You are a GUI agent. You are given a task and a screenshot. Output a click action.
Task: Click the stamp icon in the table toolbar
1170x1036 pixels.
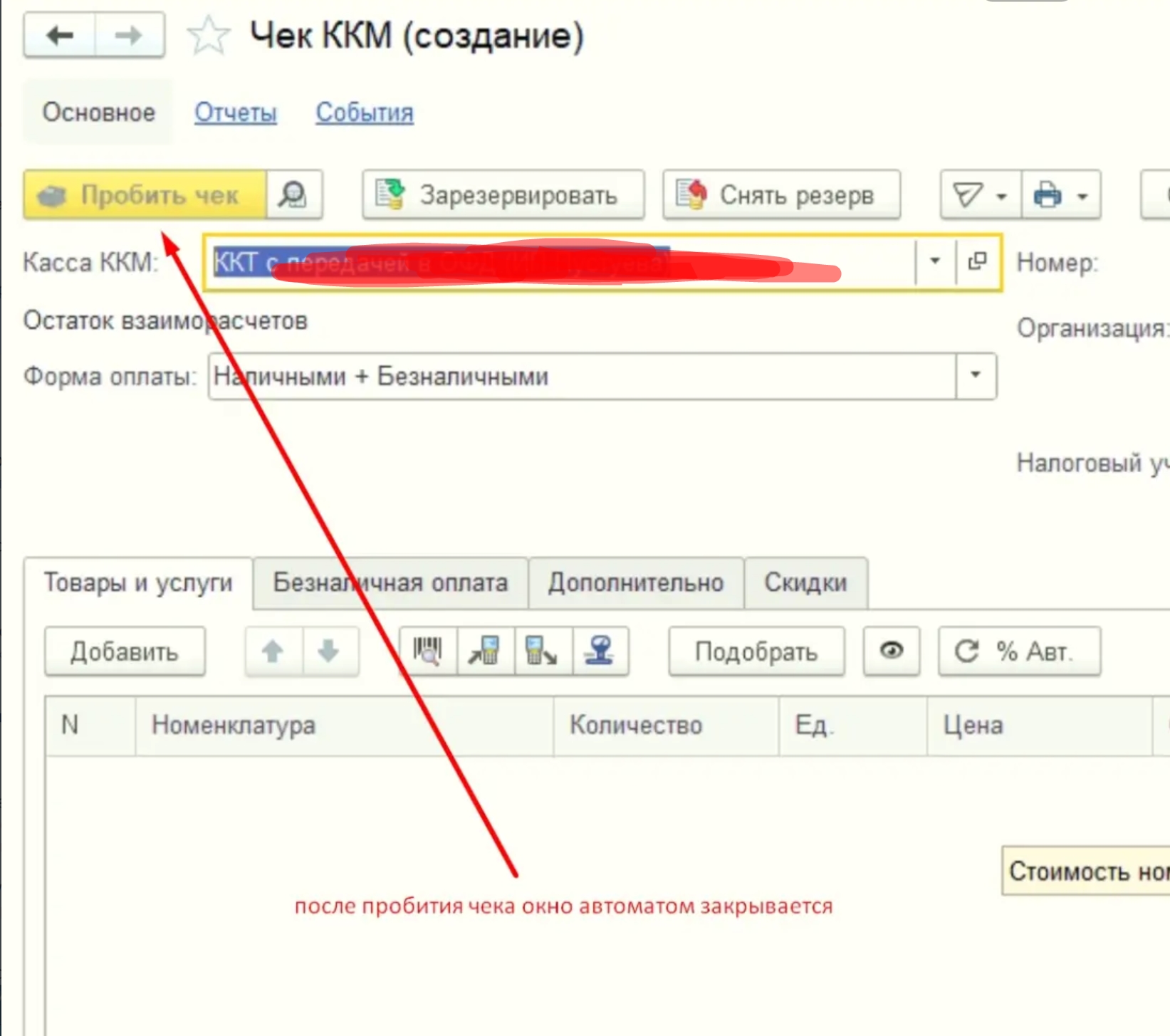pos(600,651)
